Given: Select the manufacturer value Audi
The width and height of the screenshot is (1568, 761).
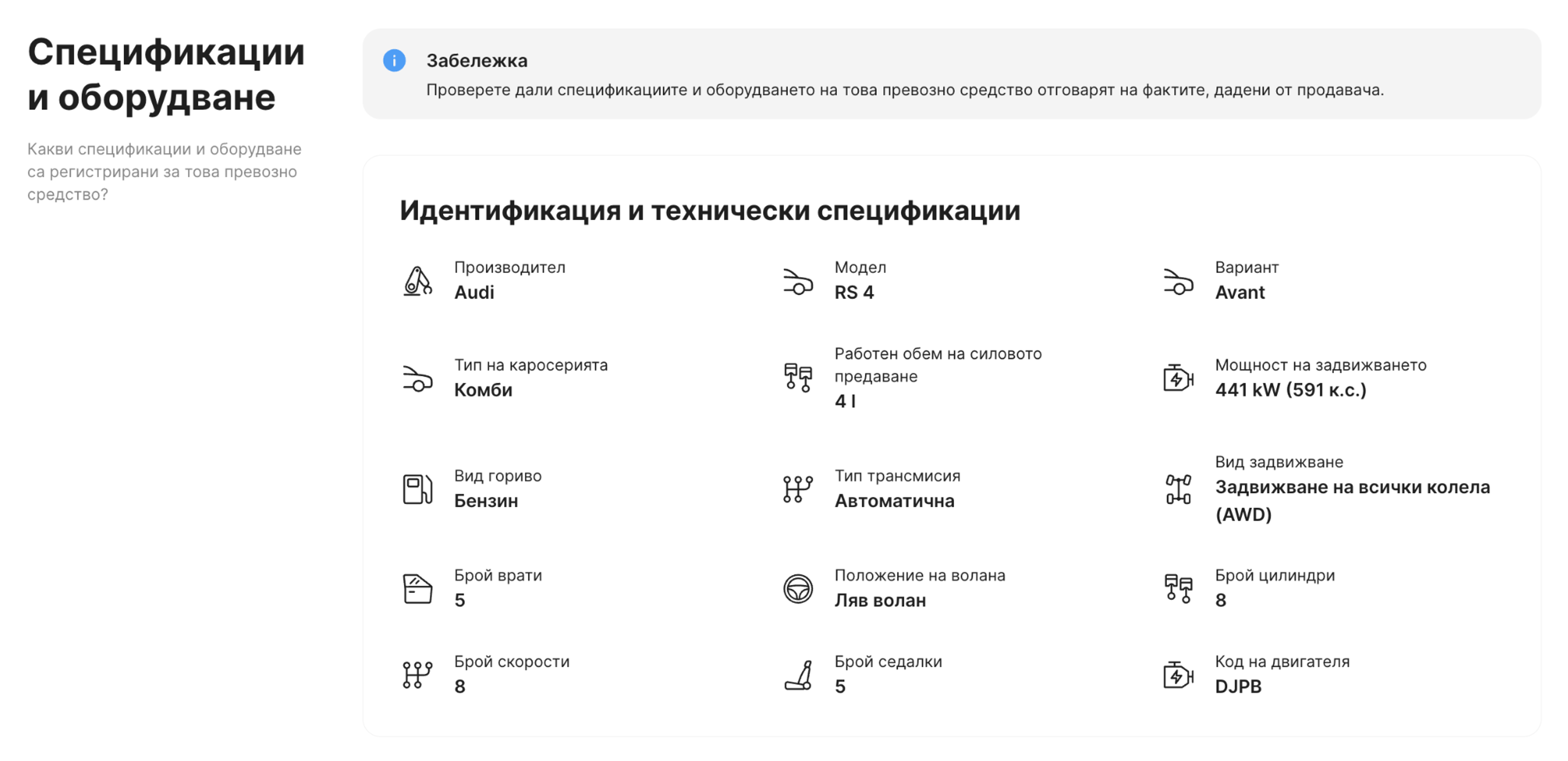Looking at the screenshot, I should [474, 292].
